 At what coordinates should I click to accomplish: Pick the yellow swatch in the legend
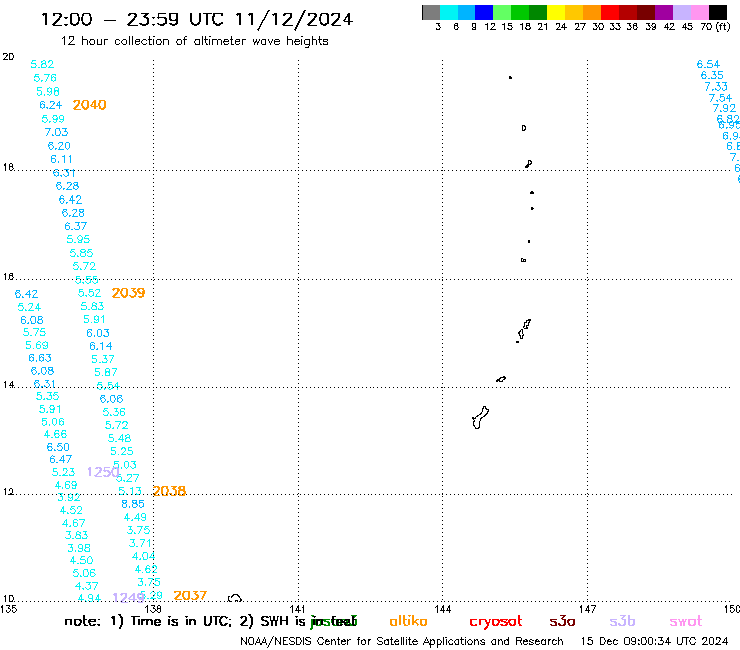pyautogui.click(x=556, y=12)
